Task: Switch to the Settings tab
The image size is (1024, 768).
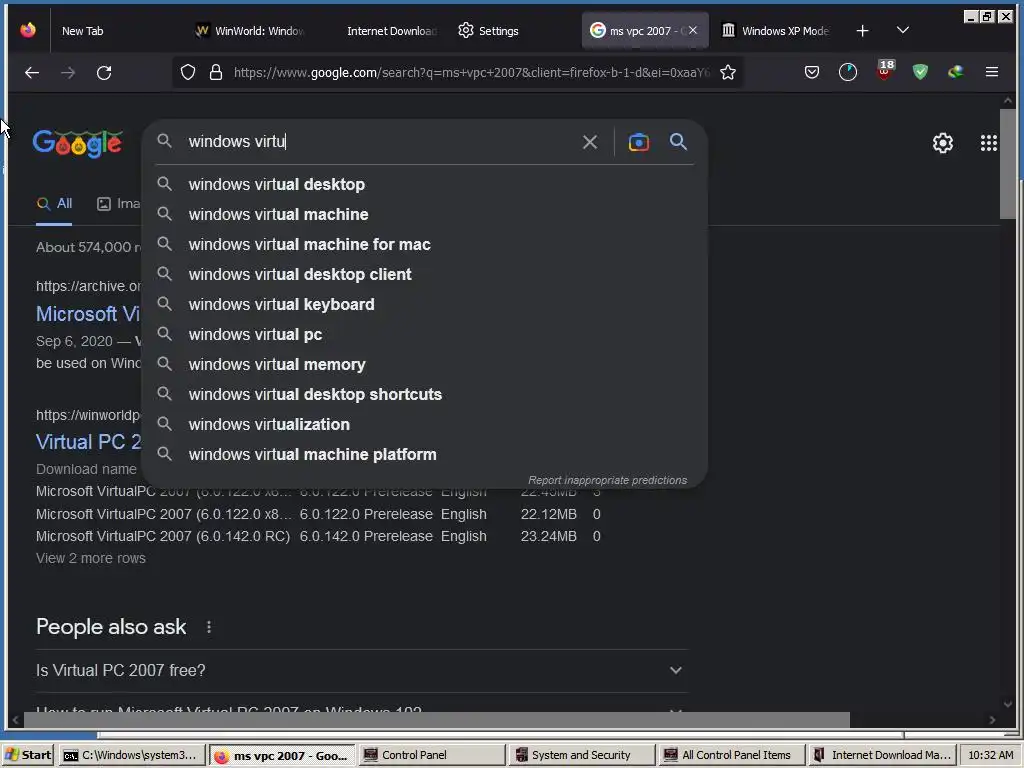Action: 488,31
